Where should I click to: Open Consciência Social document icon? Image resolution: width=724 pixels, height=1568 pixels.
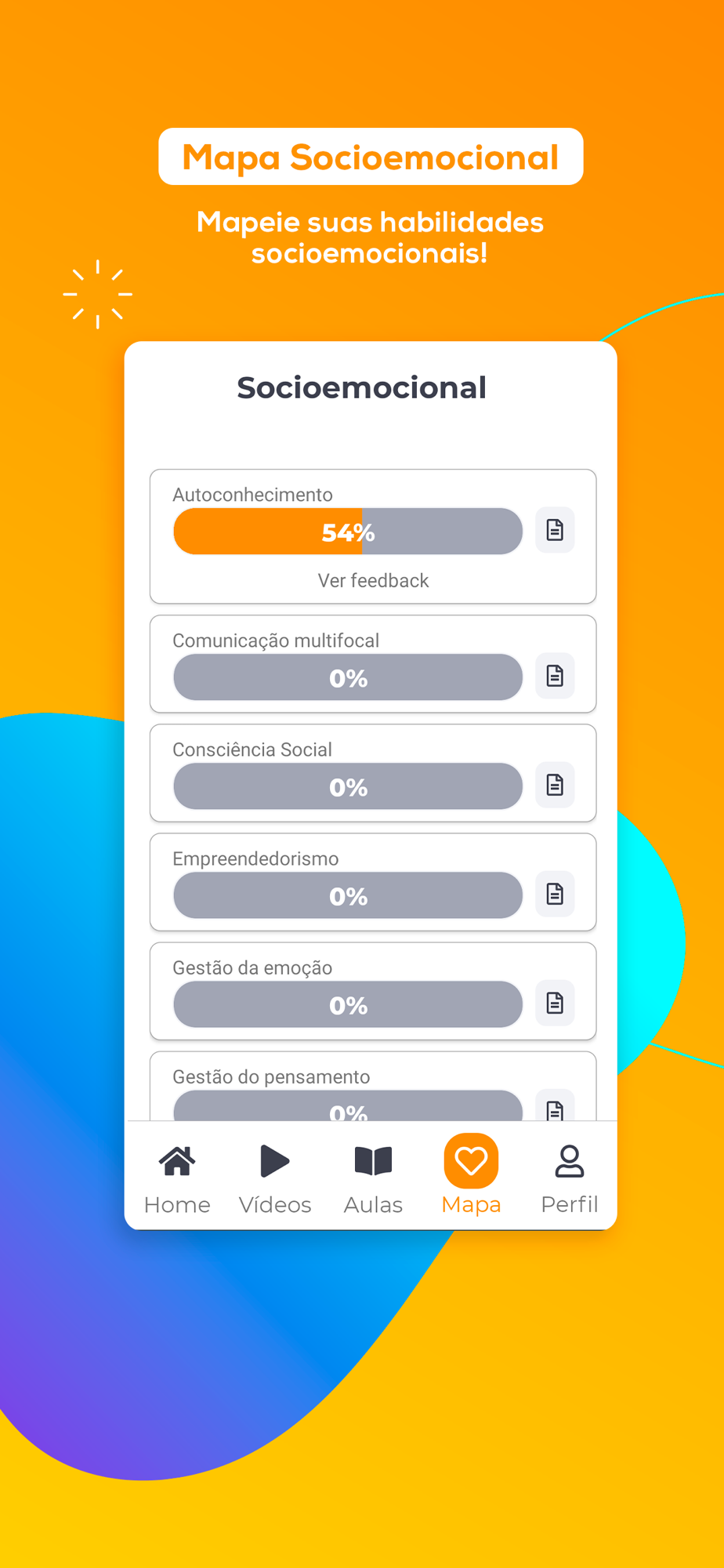click(x=555, y=785)
